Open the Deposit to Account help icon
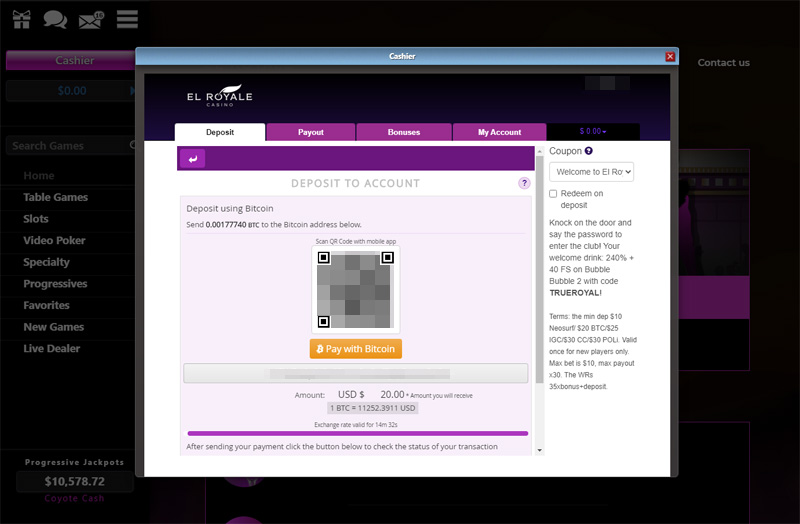 pos(524,183)
